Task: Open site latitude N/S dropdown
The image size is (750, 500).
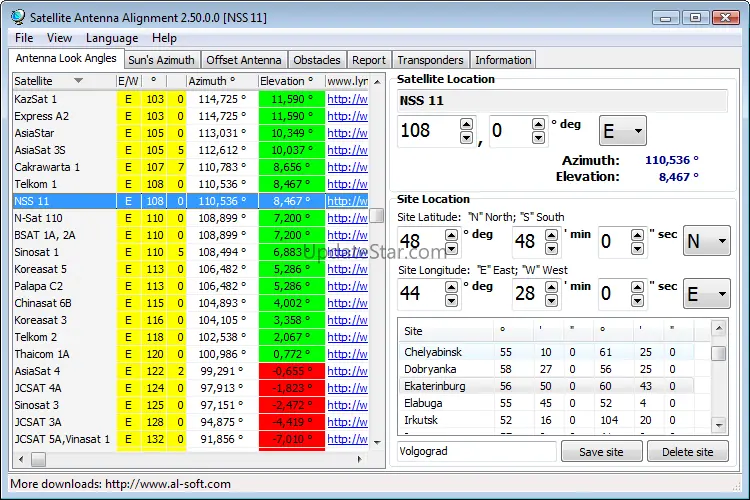Action: [709, 241]
